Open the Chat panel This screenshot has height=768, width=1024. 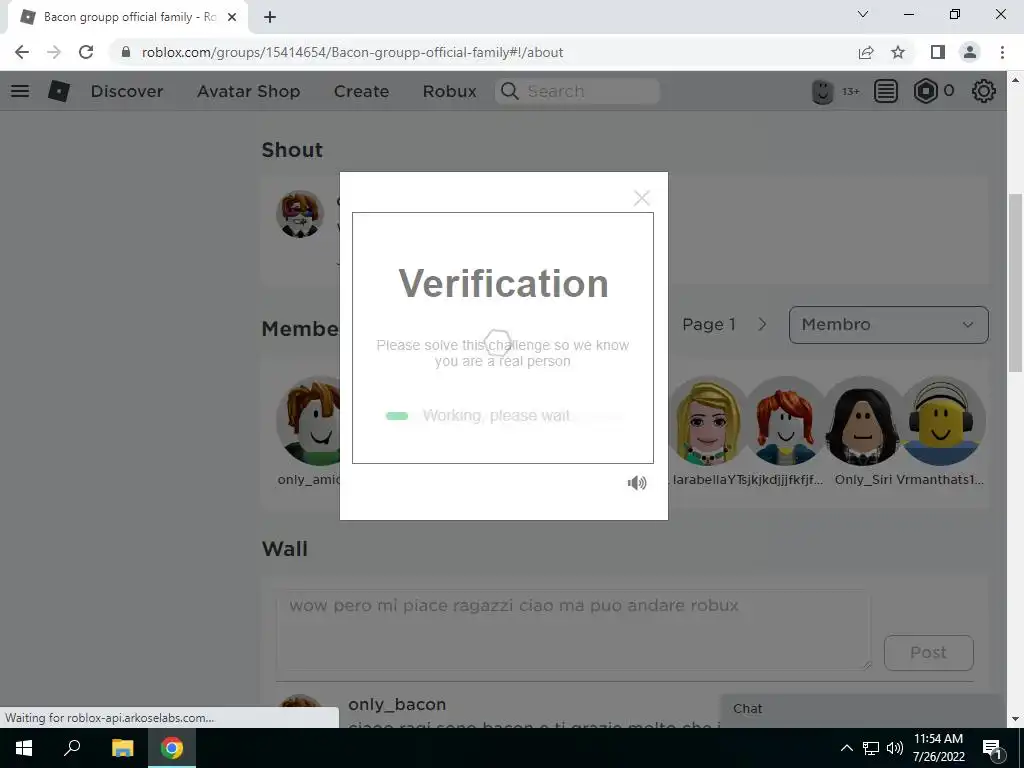(860, 709)
